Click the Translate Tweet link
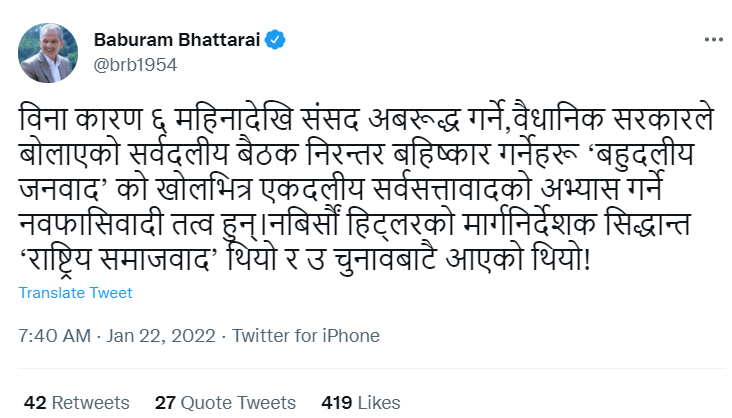This screenshot has width=732, height=418. 76,293
